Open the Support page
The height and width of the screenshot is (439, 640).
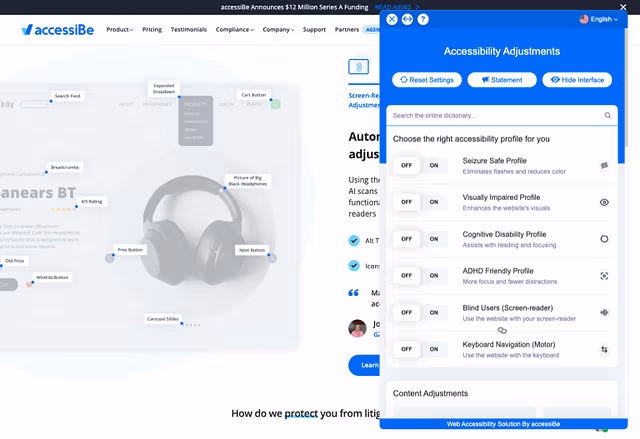click(x=314, y=29)
